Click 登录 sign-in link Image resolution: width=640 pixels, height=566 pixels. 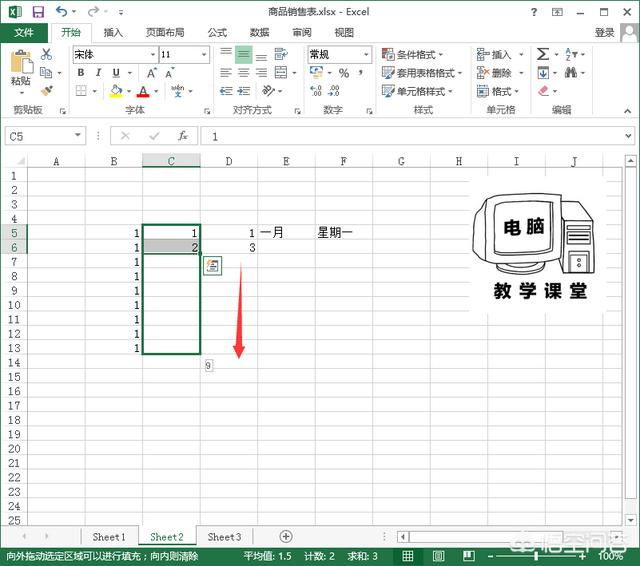point(604,32)
